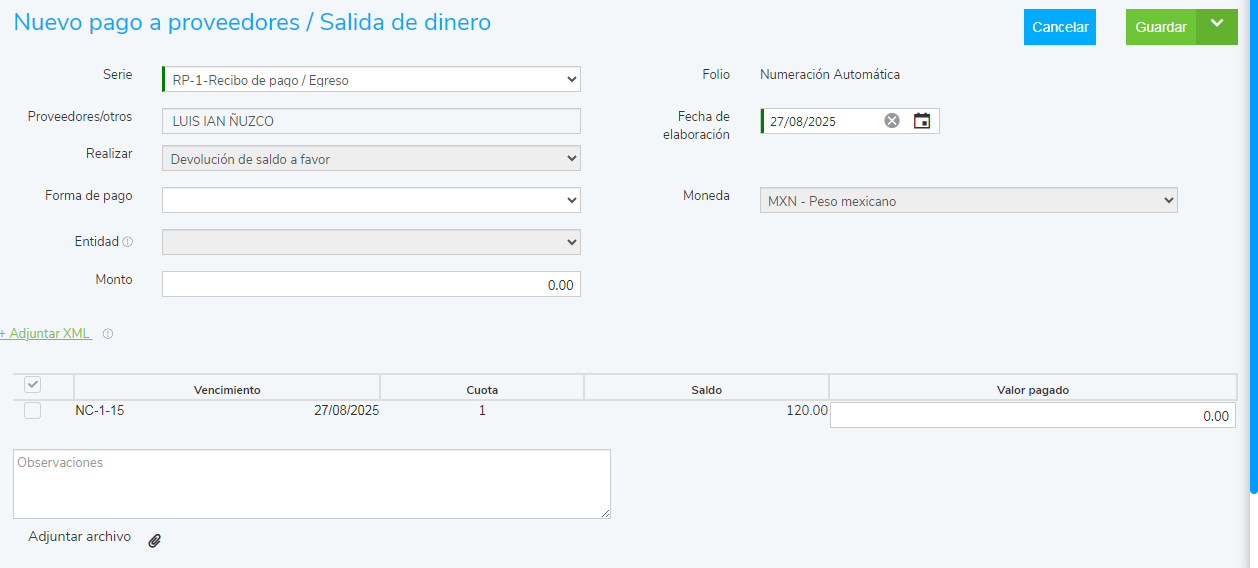Toggle the select-all checkbox in table header
1258x568 pixels.
(33, 385)
